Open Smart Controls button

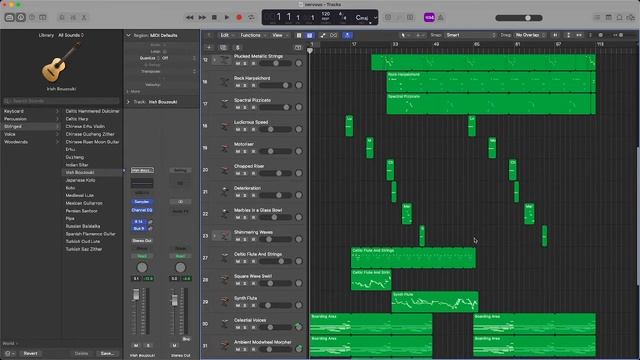point(62,18)
